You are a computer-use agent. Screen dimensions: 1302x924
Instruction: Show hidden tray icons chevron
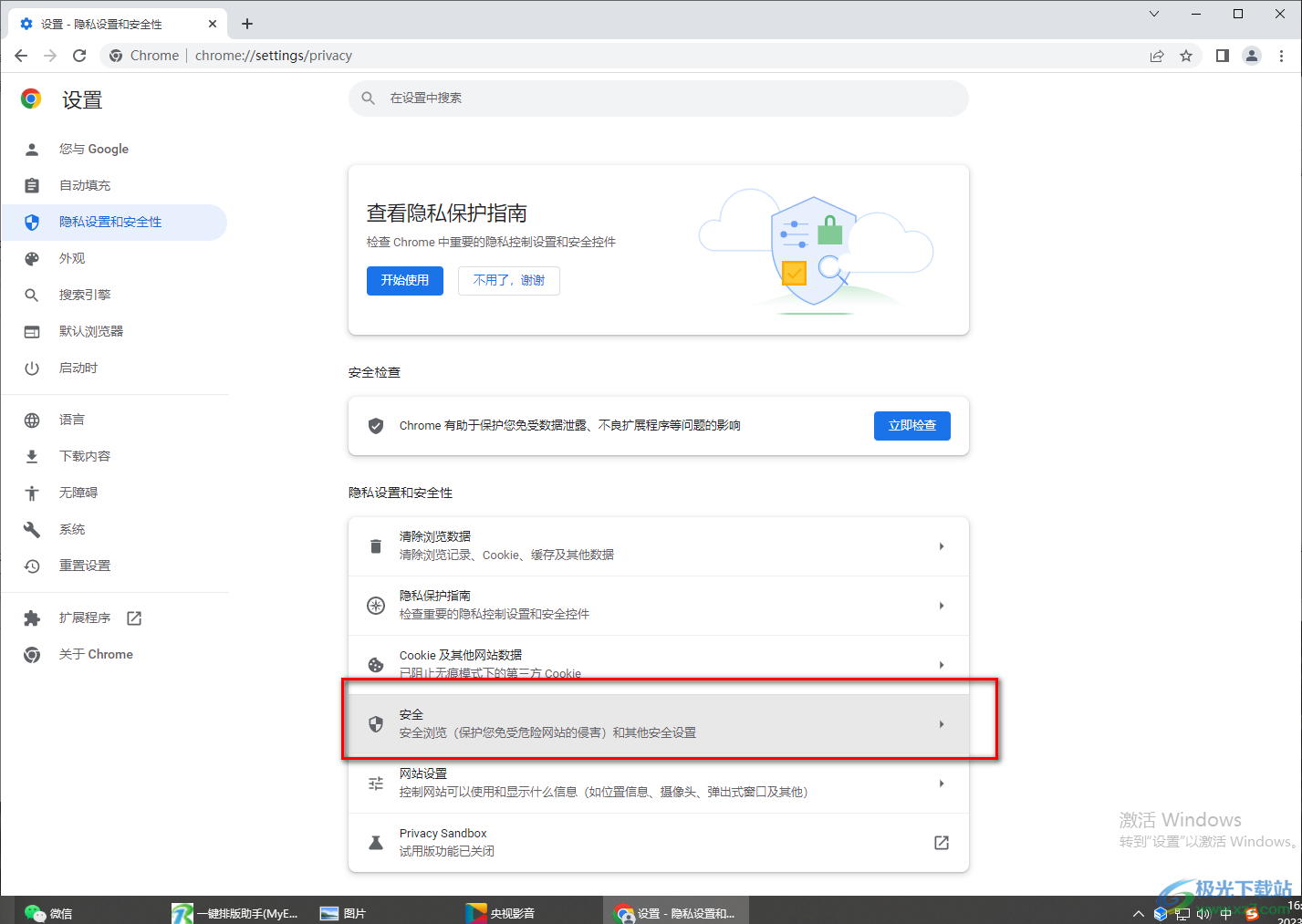tap(1138, 913)
